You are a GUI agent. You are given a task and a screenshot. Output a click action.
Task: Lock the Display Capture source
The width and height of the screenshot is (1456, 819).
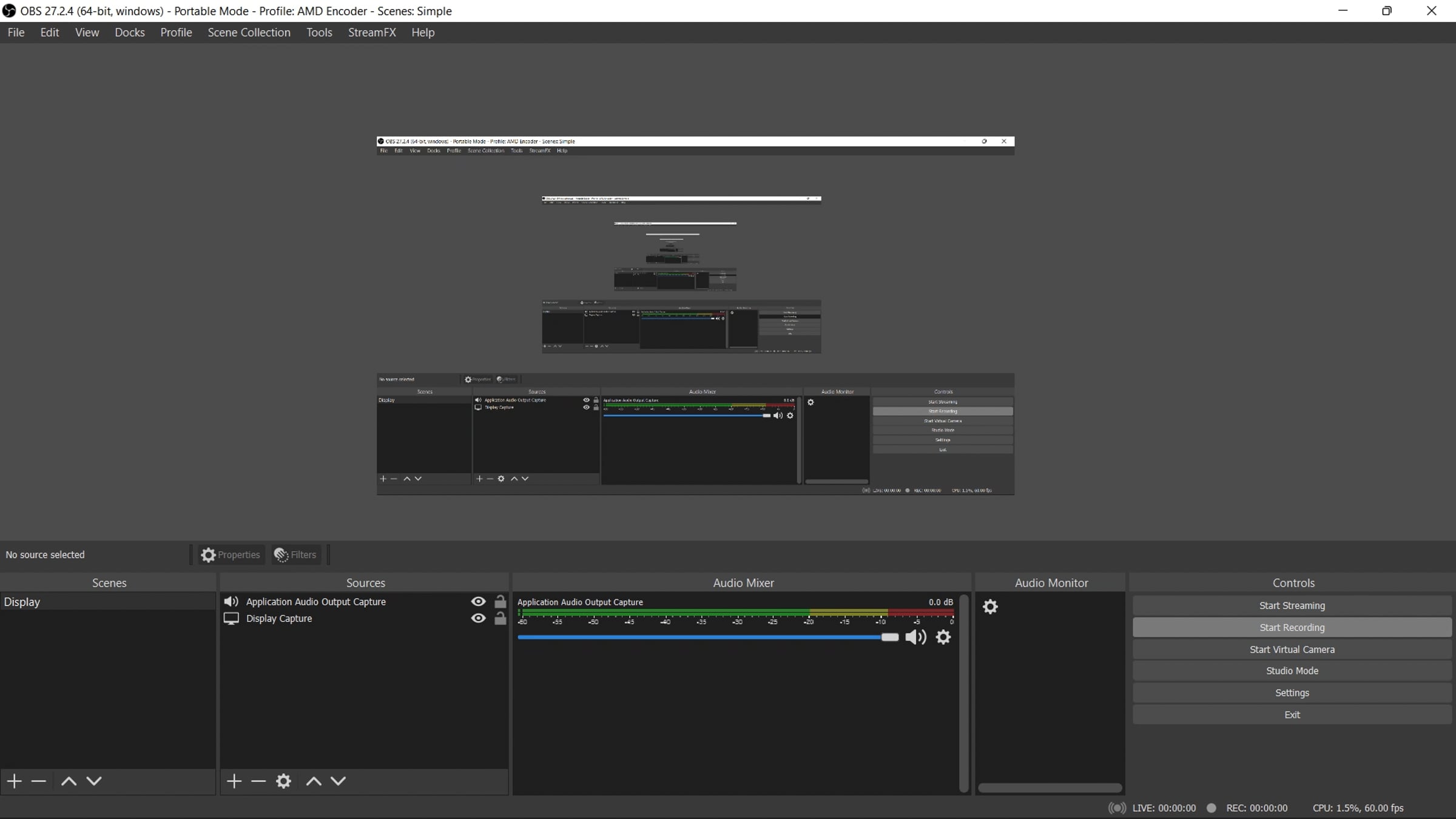[500, 618]
